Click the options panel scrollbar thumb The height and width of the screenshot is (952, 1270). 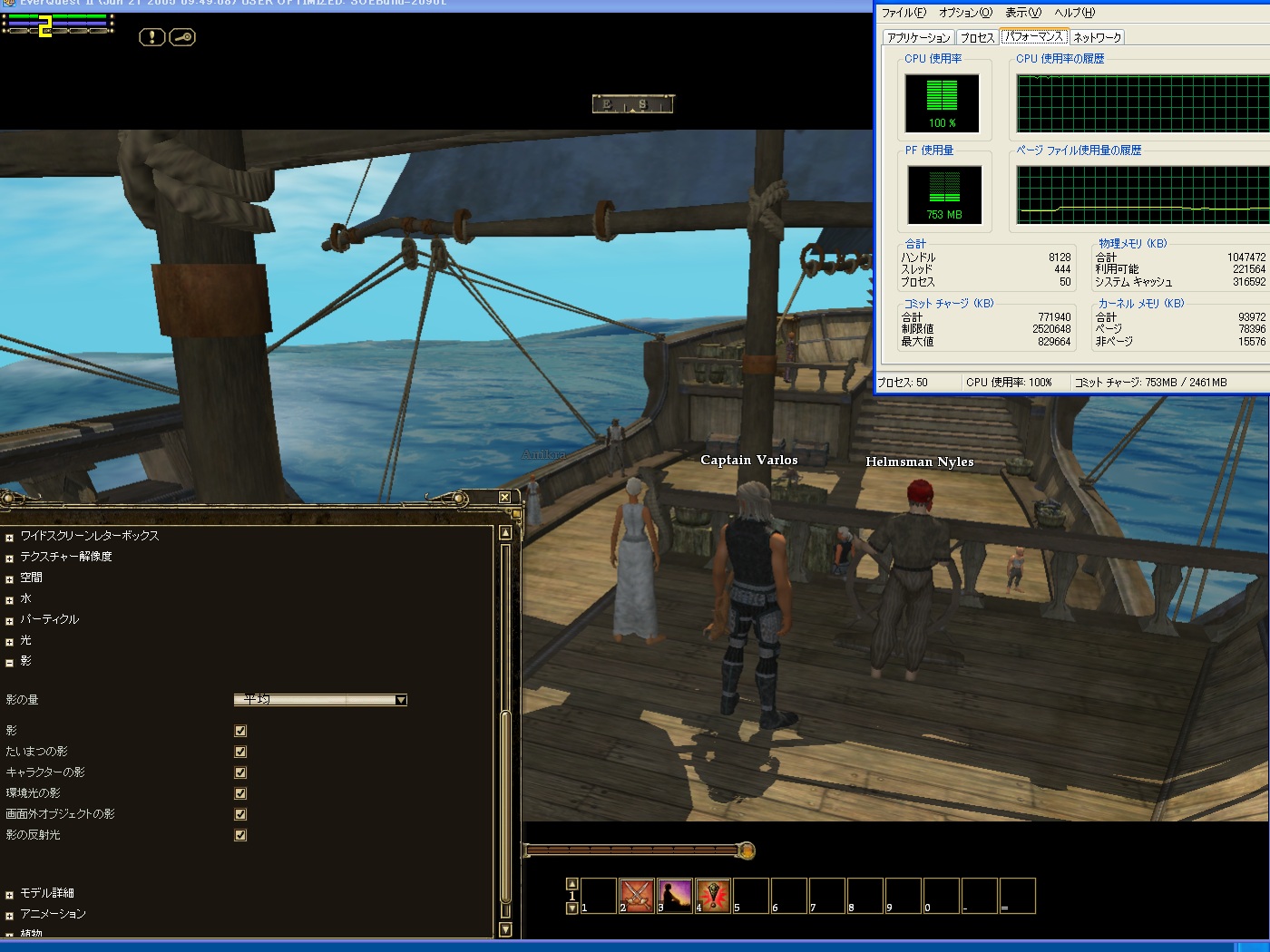[x=505, y=807]
